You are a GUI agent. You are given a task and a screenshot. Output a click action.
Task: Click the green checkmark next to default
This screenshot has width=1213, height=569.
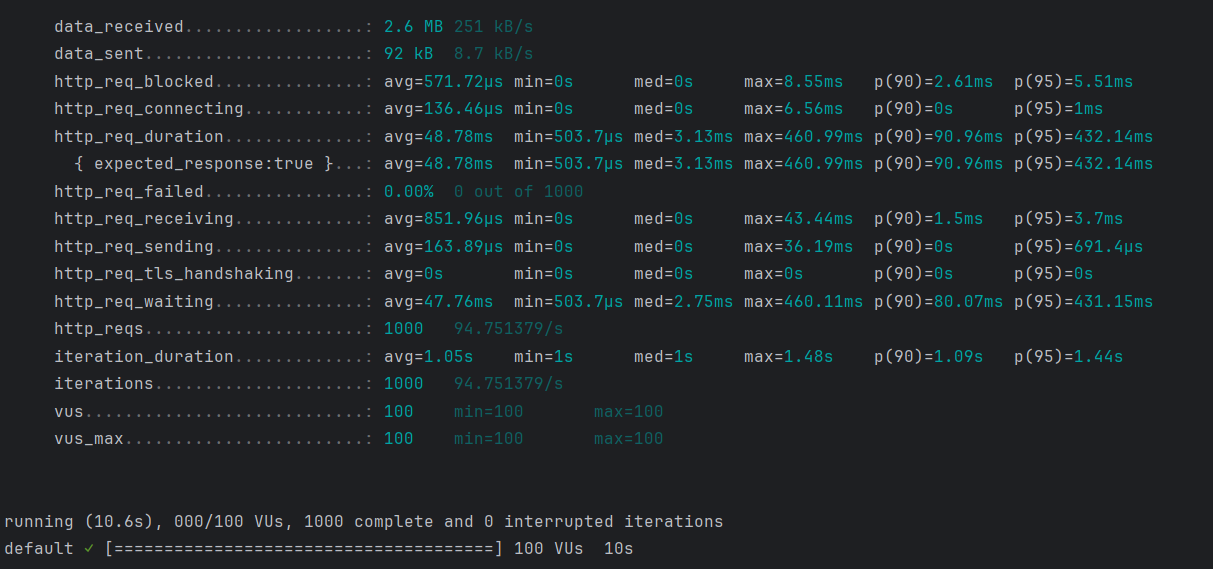89,549
